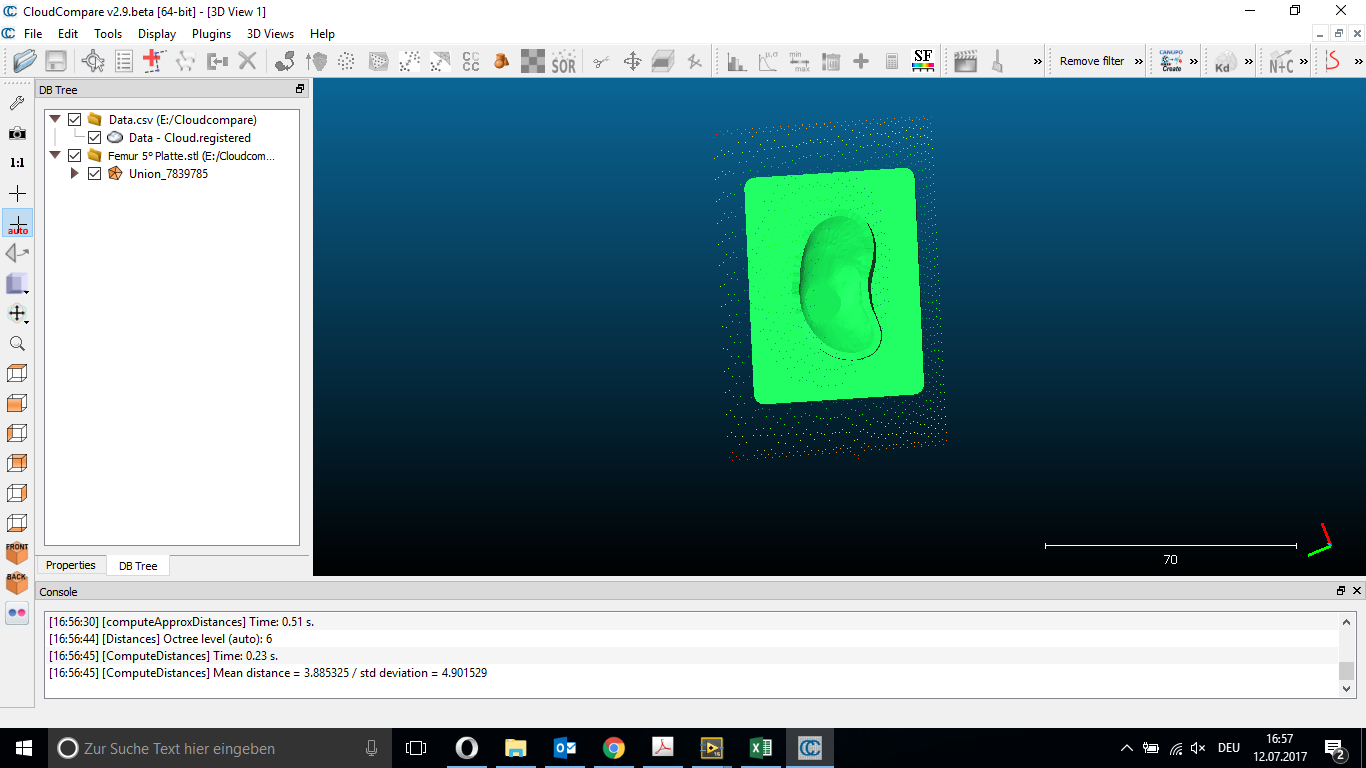The width and height of the screenshot is (1366, 768).
Task: Open Excel from the taskbar
Action: click(760, 748)
